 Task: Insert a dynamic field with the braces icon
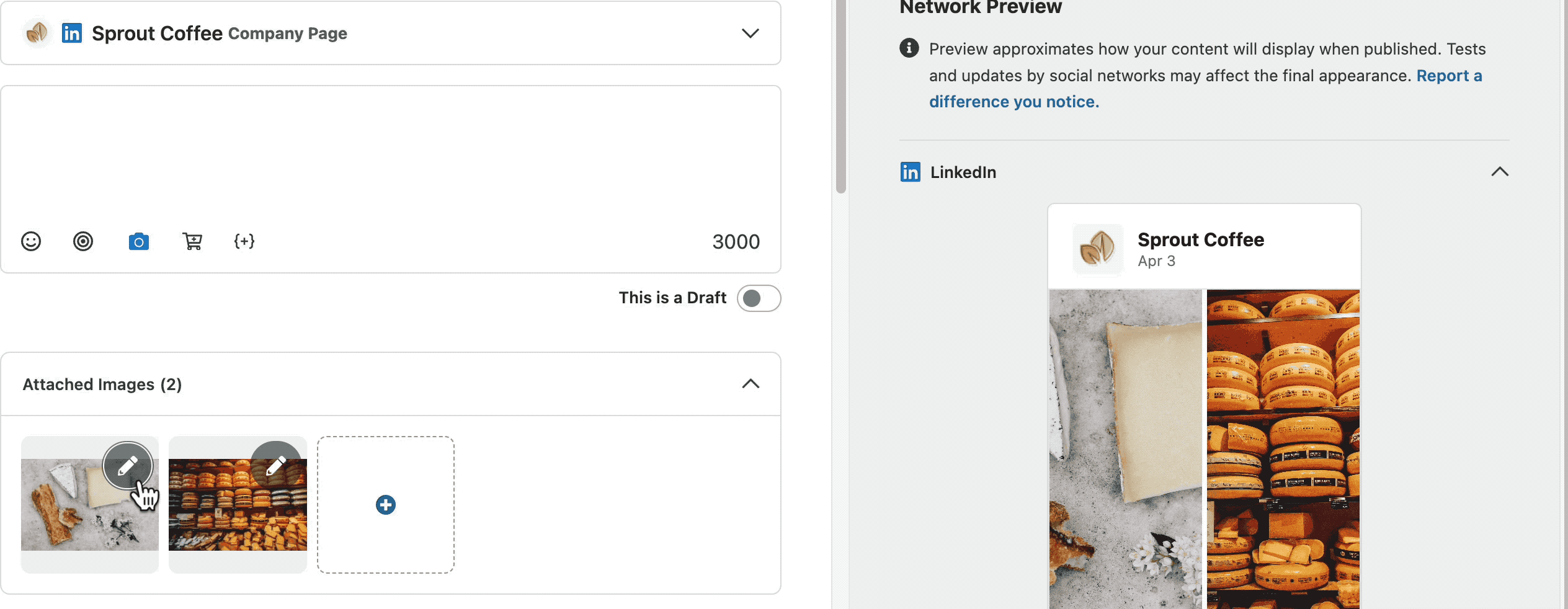244,241
